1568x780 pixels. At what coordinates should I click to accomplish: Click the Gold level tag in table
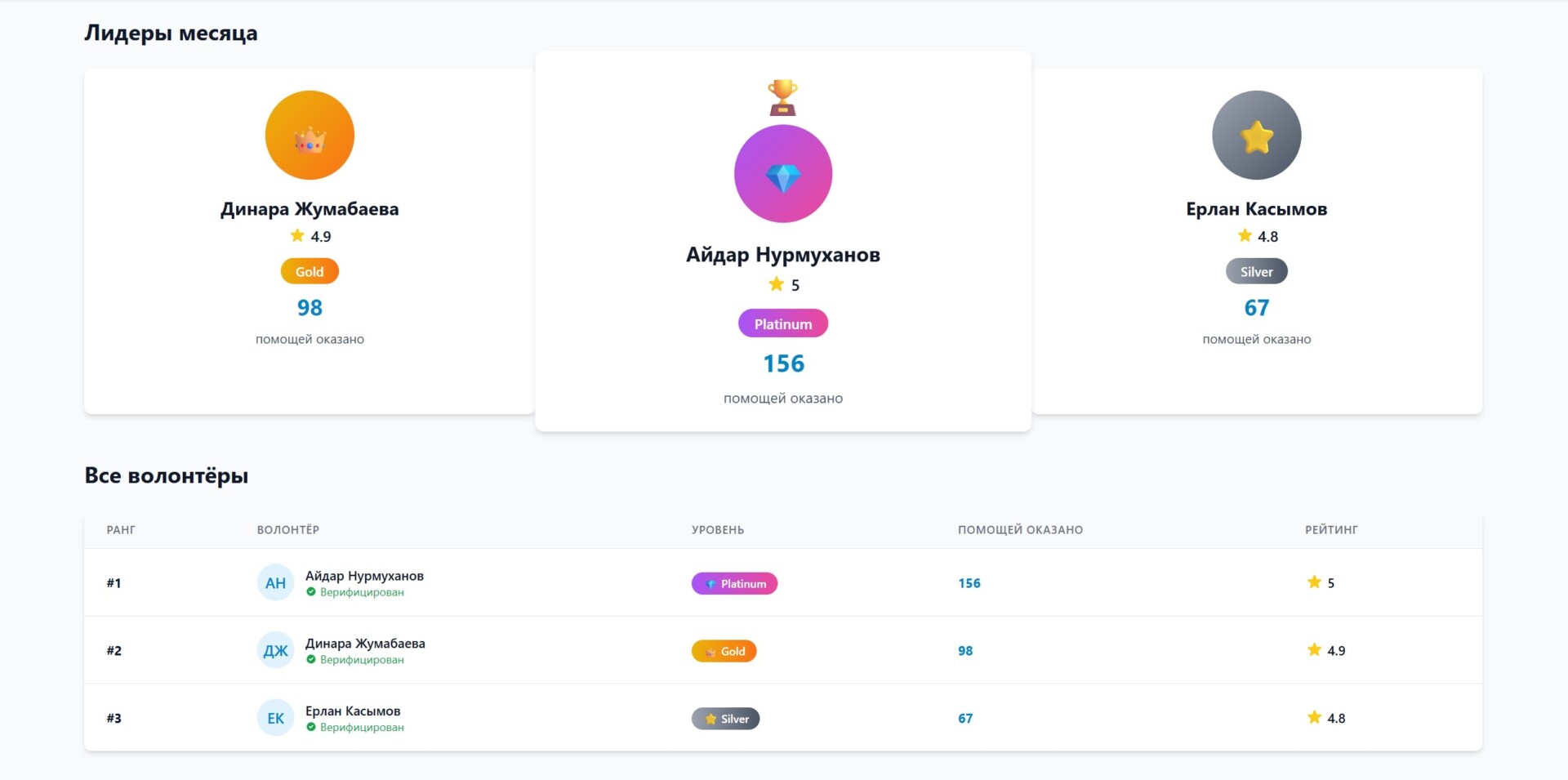point(724,652)
